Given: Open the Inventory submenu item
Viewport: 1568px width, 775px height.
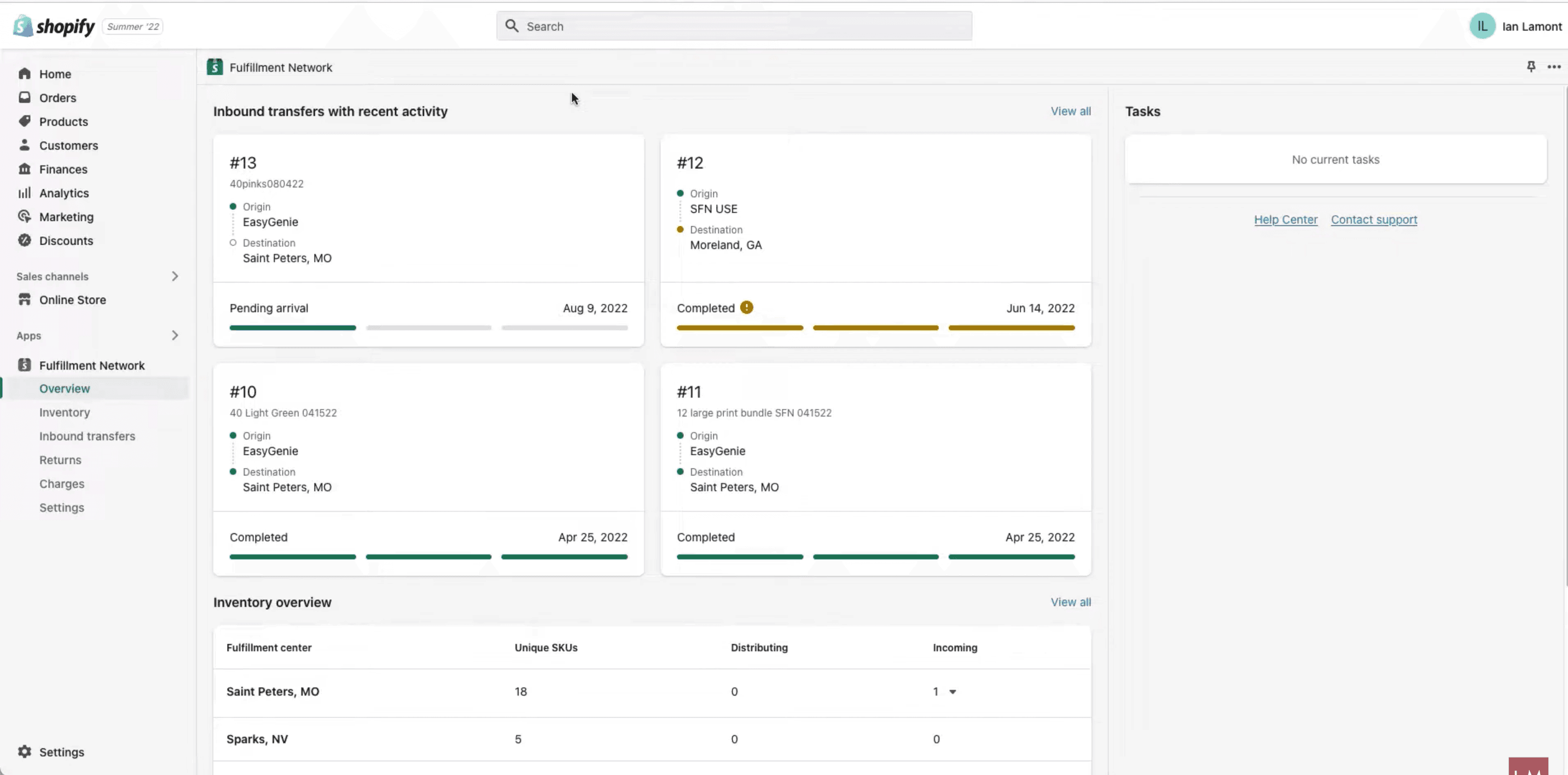Looking at the screenshot, I should pyautogui.click(x=65, y=412).
